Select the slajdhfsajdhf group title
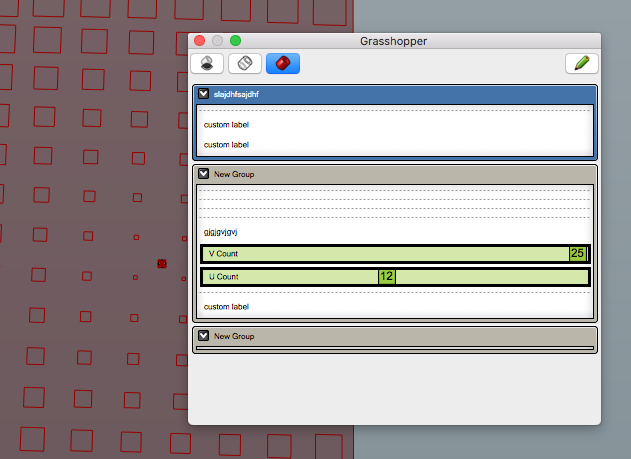Viewport: 631px width, 459px height. pyautogui.click(x=236, y=94)
